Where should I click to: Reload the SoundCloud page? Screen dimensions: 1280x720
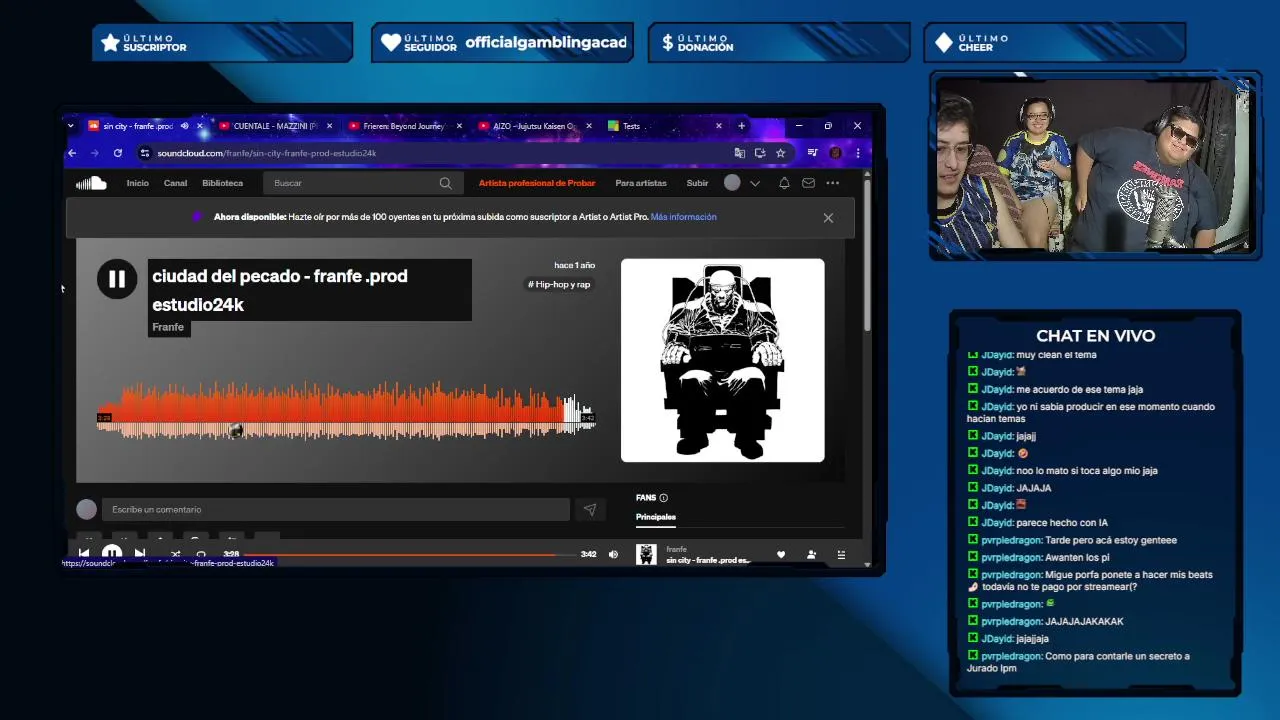[x=117, y=153]
